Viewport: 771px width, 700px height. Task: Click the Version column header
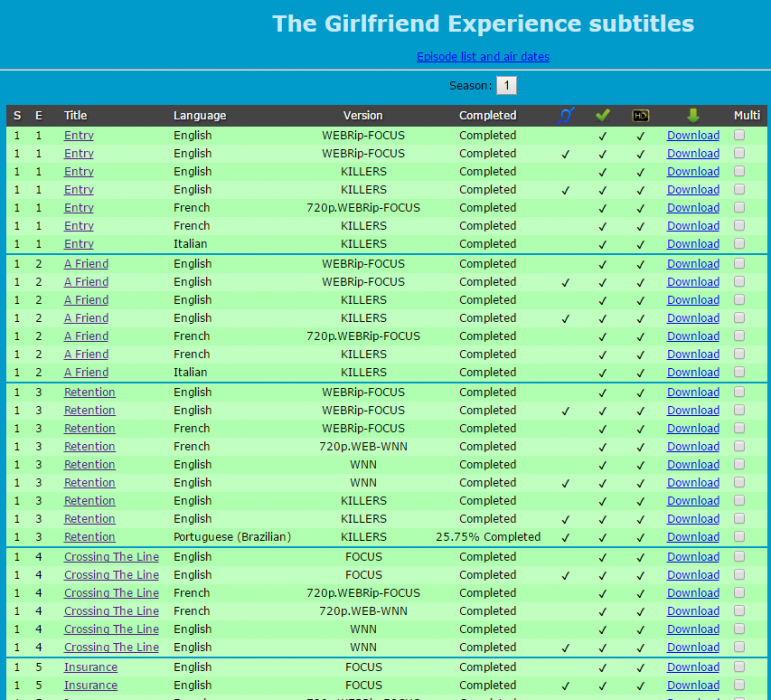pos(363,115)
